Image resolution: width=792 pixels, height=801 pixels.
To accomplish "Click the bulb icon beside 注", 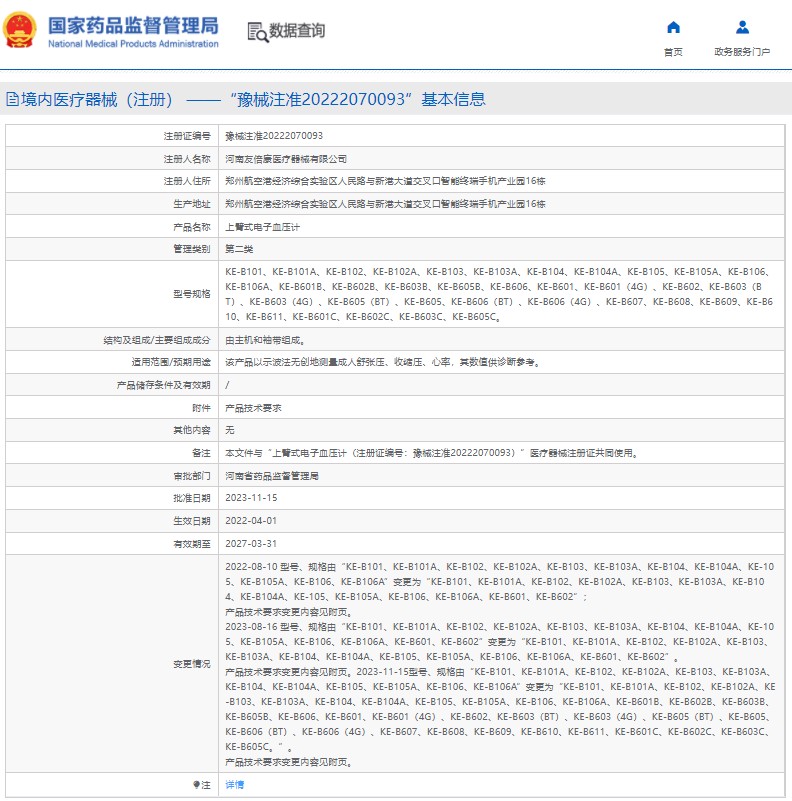I will [x=196, y=785].
